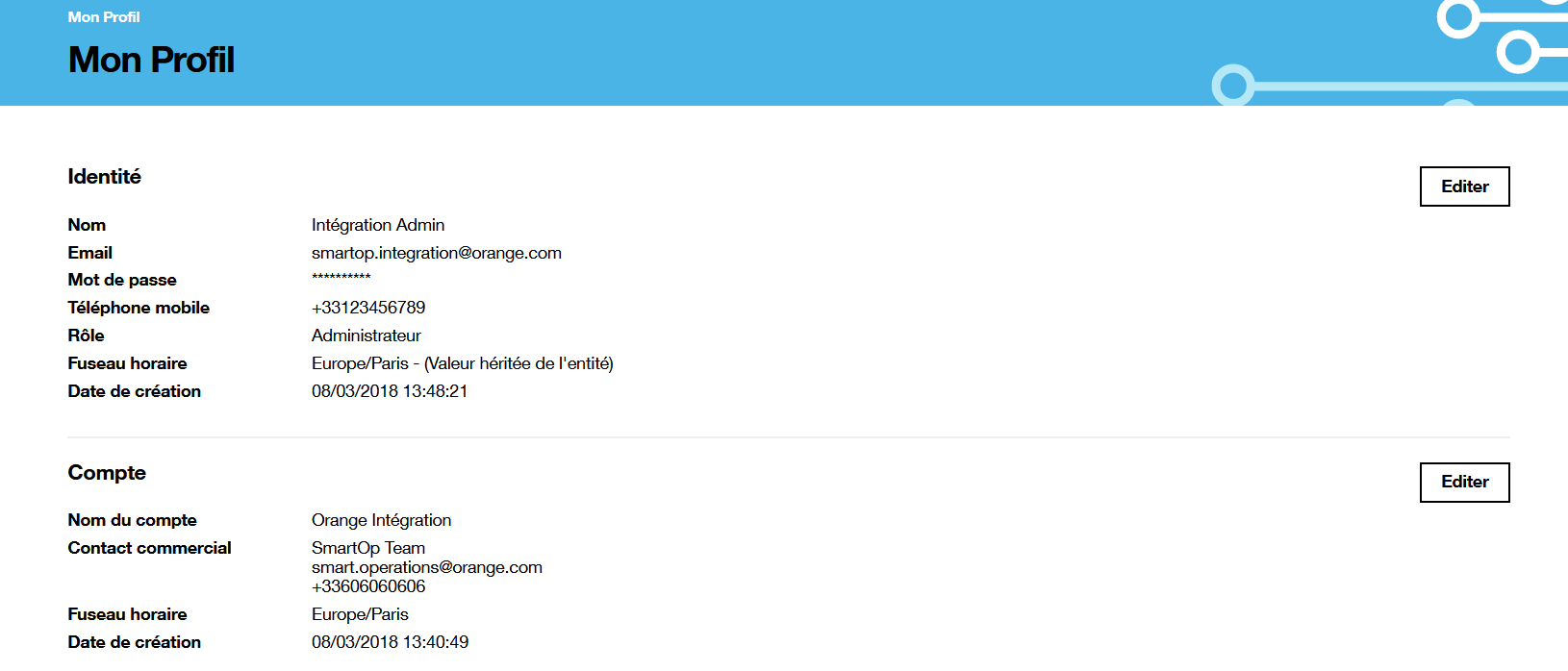Click the contact phone +33606060606
The width and height of the screenshot is (1568, 671).
click(367, 586)
